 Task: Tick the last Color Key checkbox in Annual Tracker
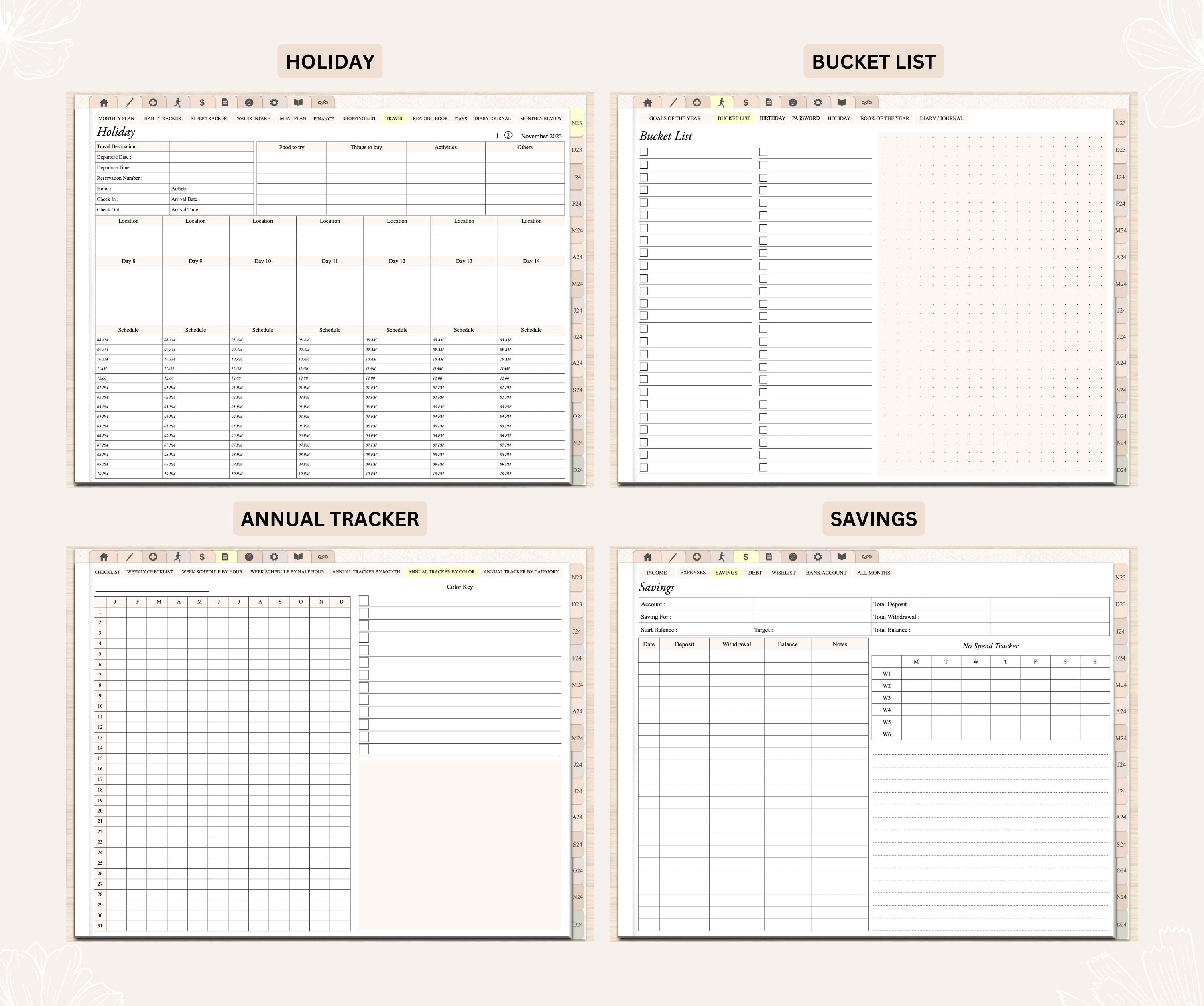click(364, 749)
